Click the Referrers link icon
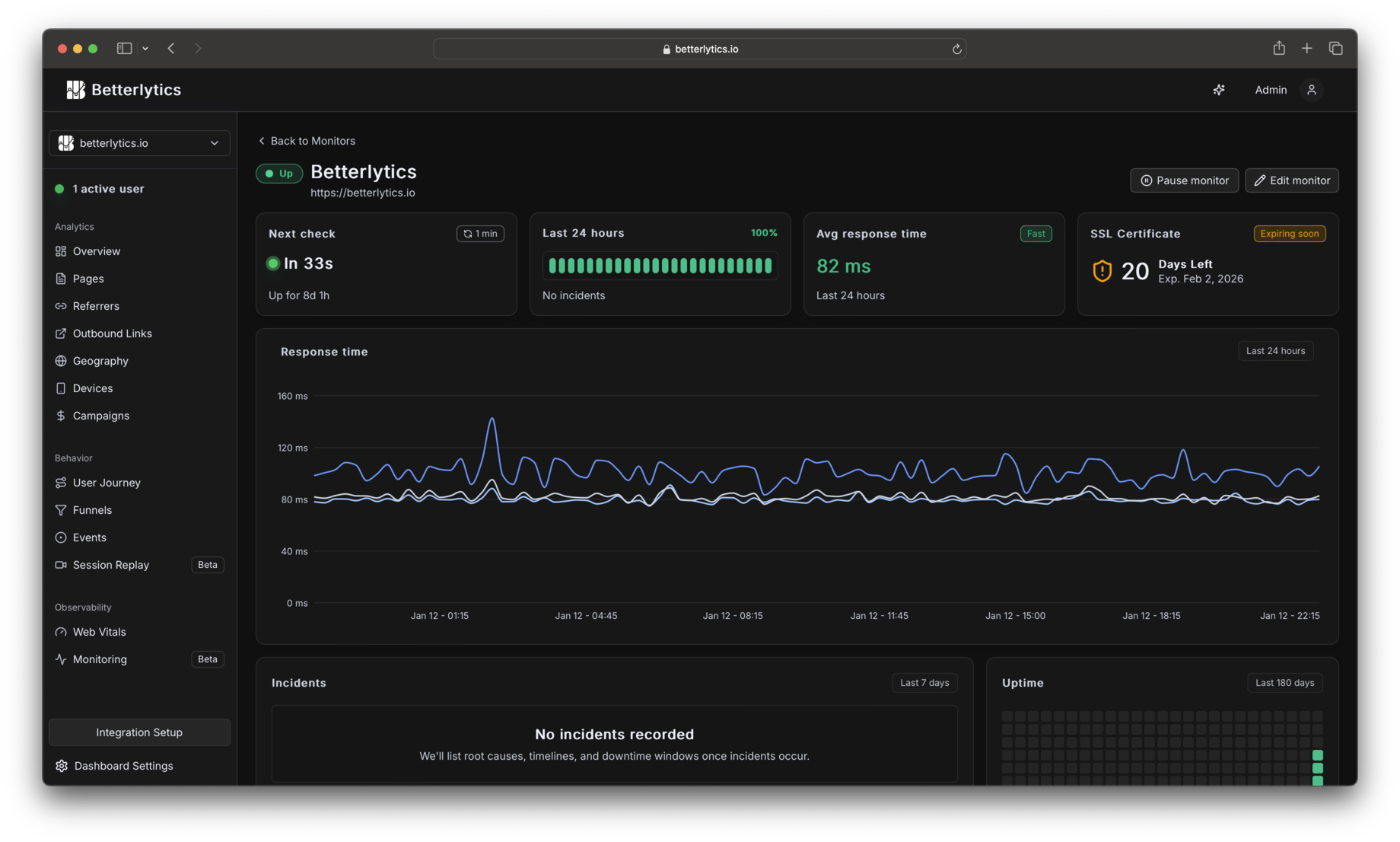This screenshot has width=1400, height=842. (x=61, y=306)
